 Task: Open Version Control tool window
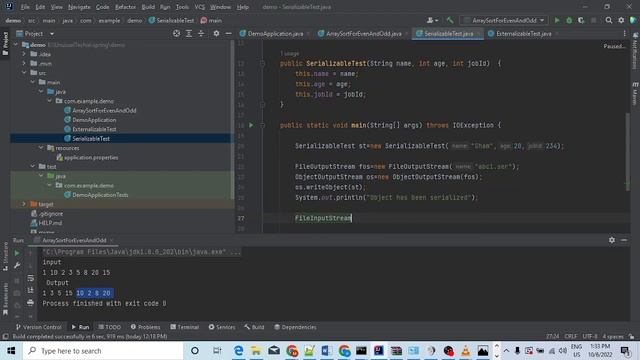pos(39,327)
